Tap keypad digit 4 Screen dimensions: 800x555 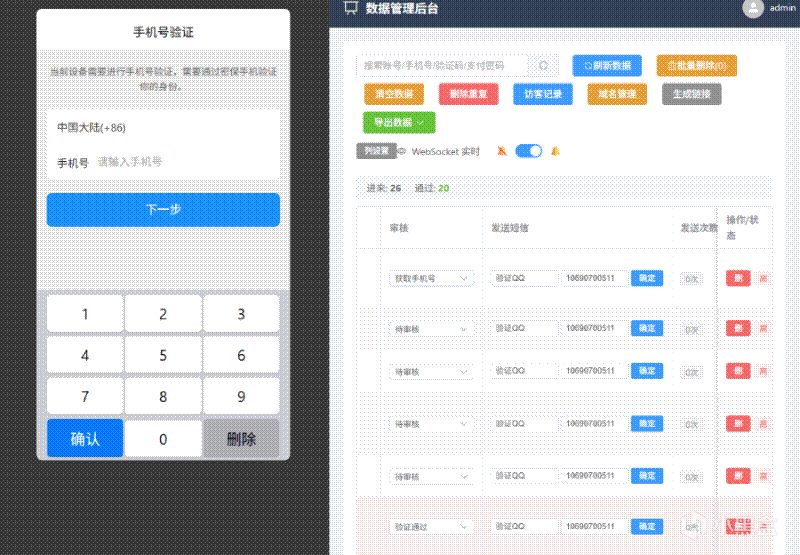[85, 355]
